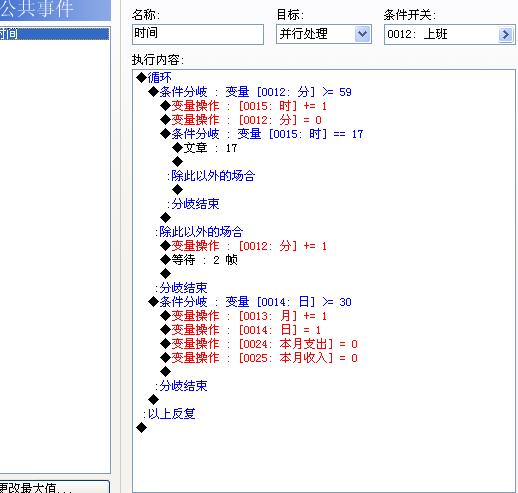Select the 文章：17 command line
The width and height of the screenshot is (518, 493).
tap(205, 148)
